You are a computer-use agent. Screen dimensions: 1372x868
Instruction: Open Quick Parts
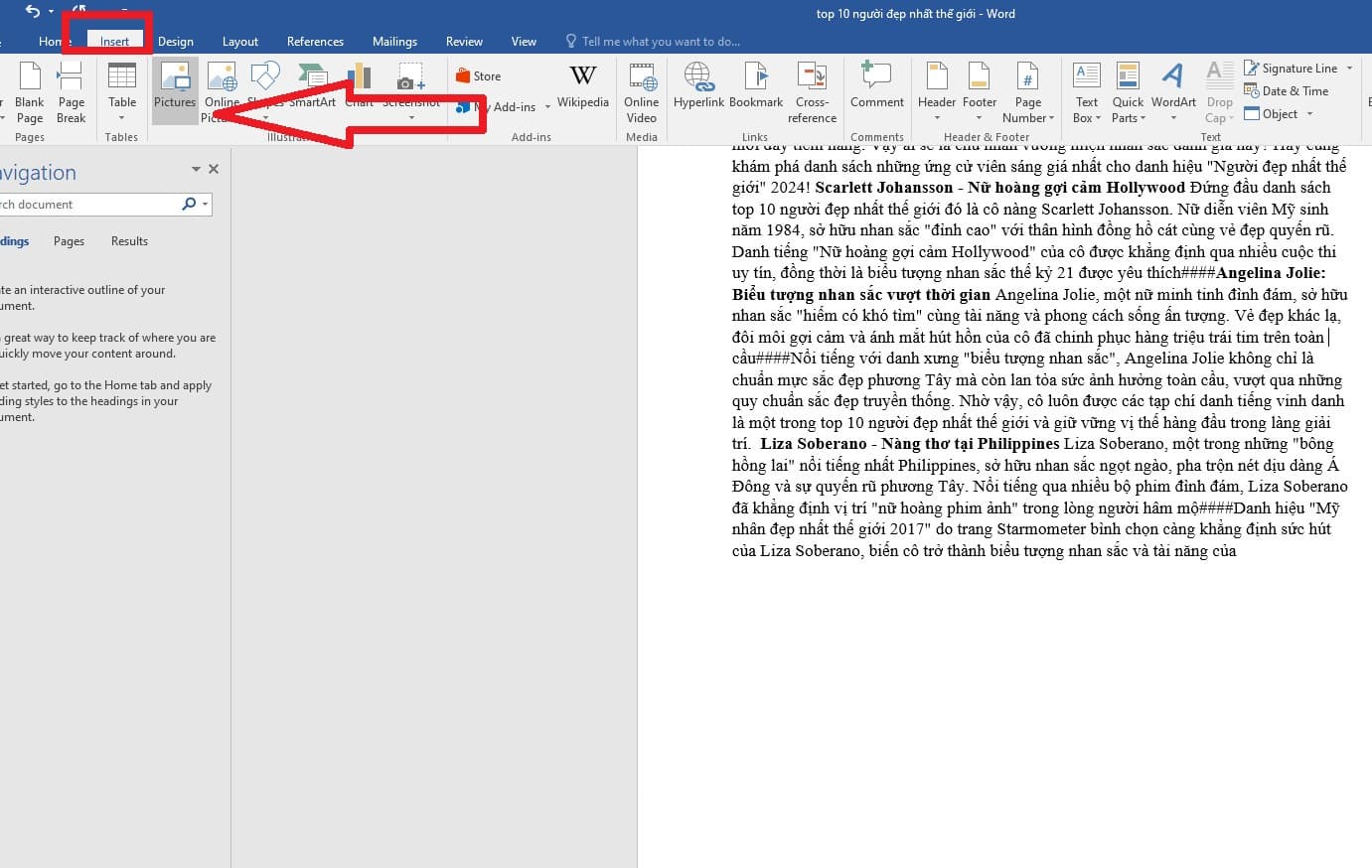coord(1128,92)
